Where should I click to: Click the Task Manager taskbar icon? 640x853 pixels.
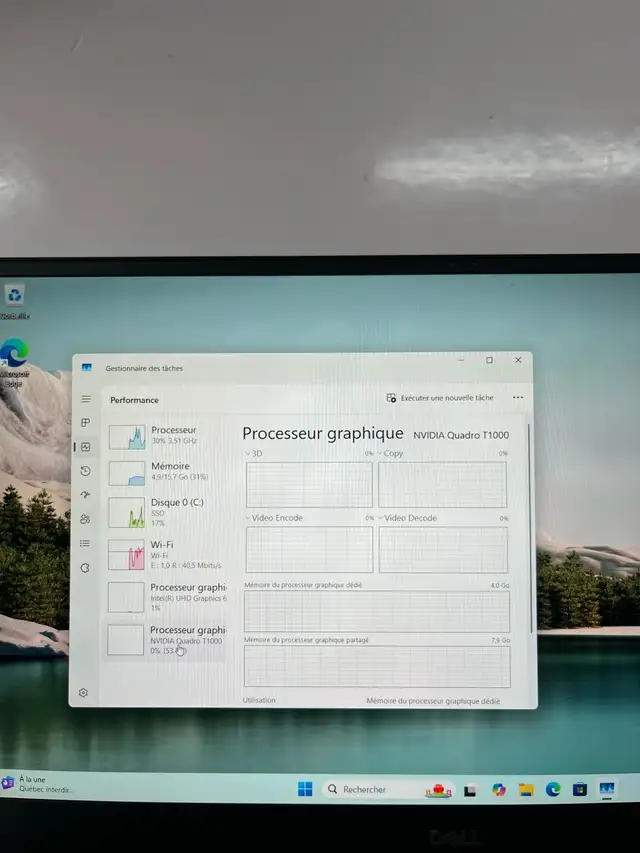pyautogui.click(x=607, y=788)
